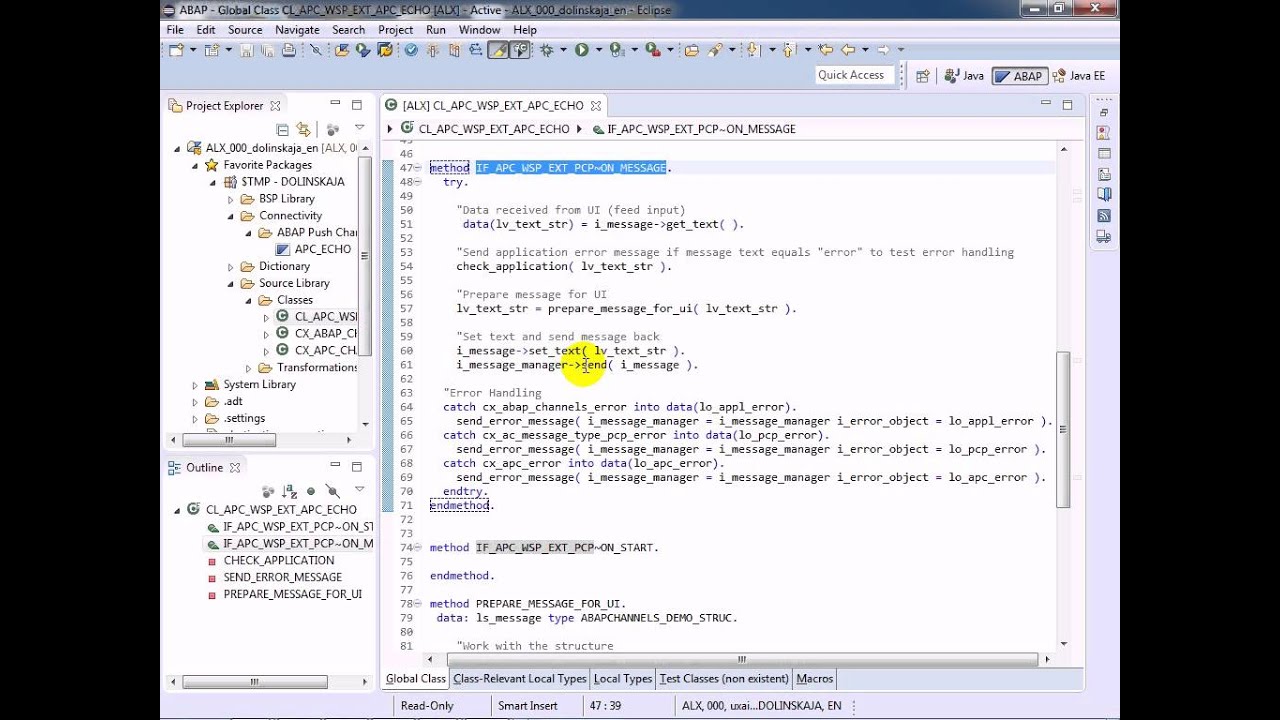Minimize the Project Explorer view

[x=336, y=104]
